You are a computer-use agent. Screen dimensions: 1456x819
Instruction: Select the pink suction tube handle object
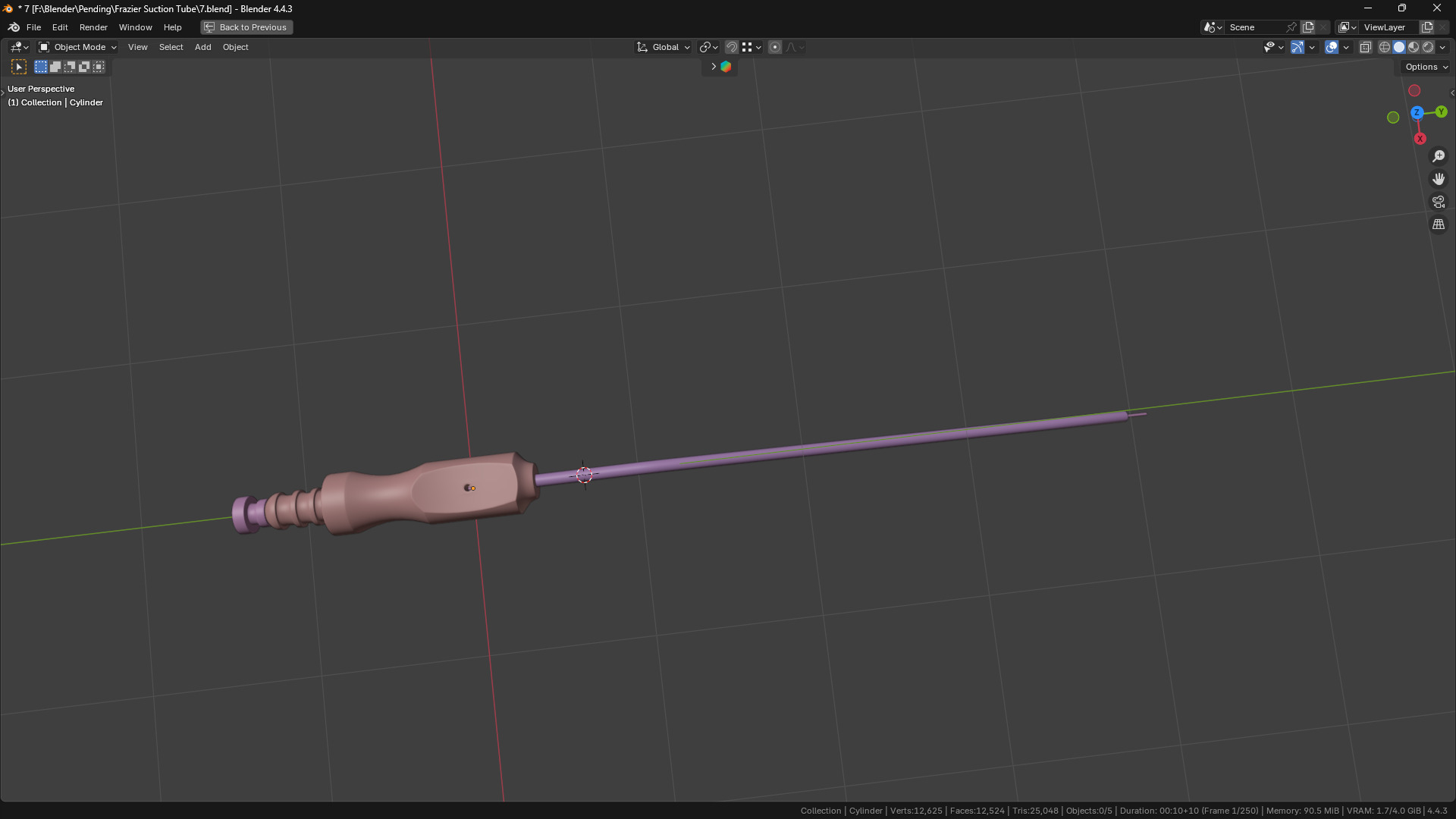[x=428, y=493]
